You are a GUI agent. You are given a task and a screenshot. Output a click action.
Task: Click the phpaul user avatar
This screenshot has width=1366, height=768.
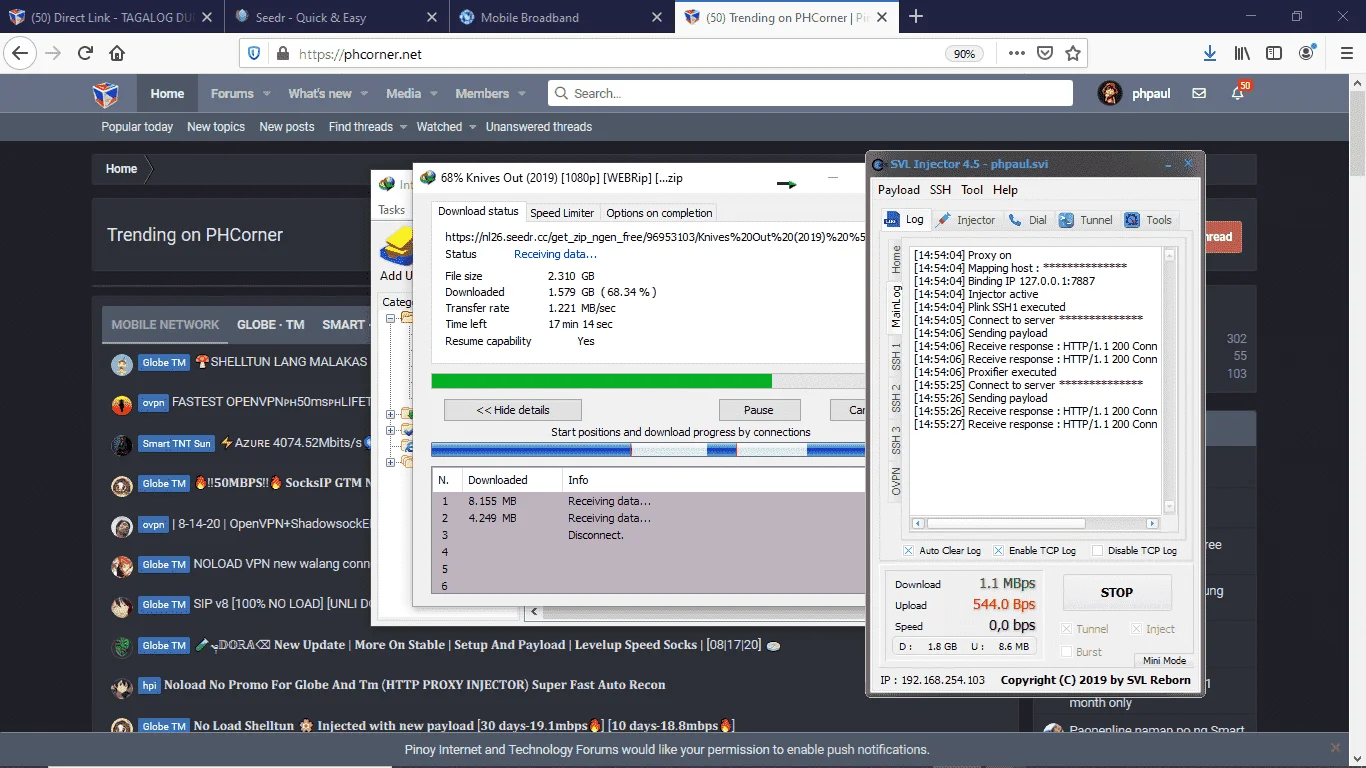[1110, 94]
